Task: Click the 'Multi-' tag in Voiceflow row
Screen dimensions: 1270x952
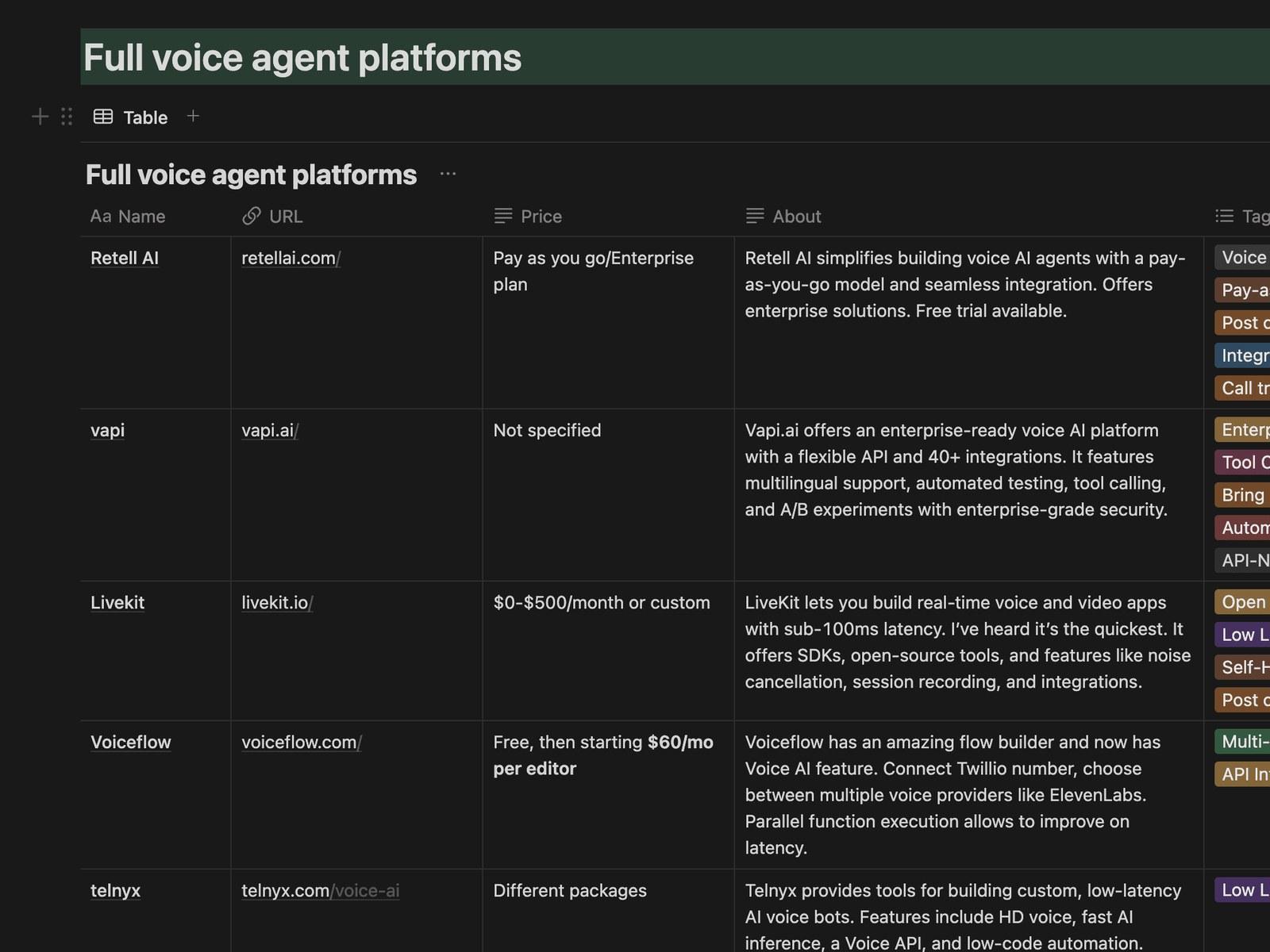Action: point(1242,741)
